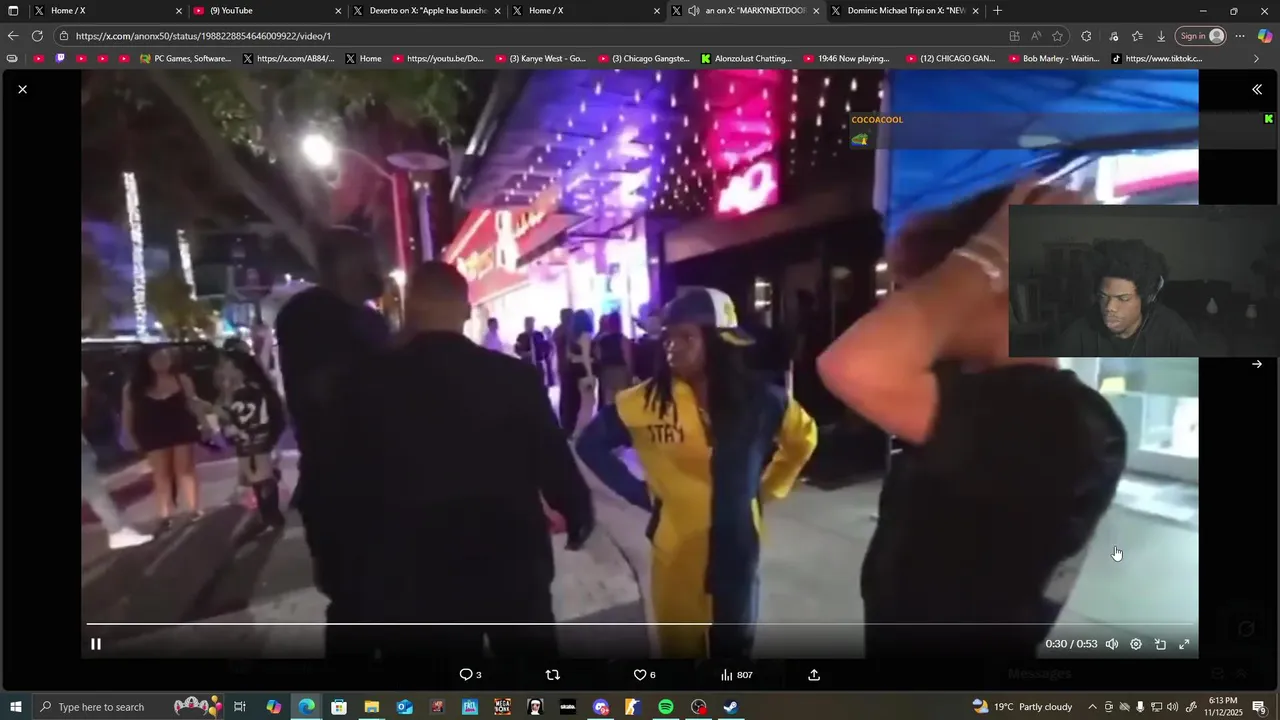The height and width of the screenshot is (720, 1280).
Task: Open Task View on the taskbar
Action: point(240,707)
